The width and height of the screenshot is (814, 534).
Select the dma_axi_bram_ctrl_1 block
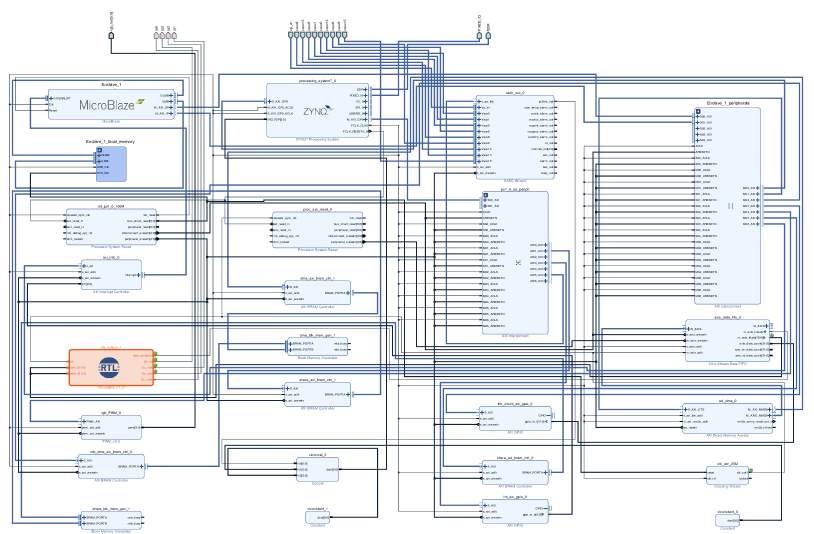[x=318, y=293]
